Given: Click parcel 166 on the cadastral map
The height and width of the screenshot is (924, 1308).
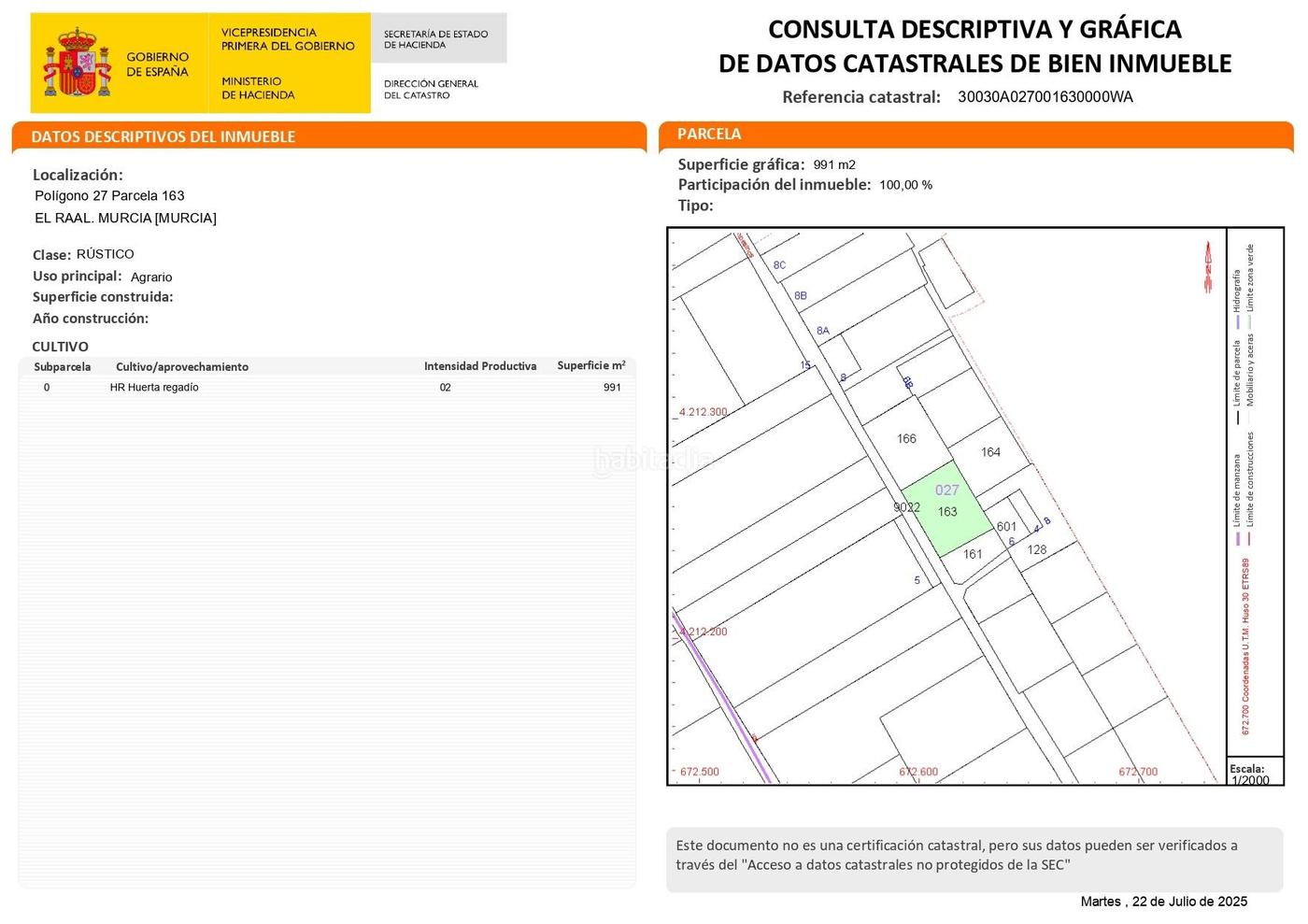Looking at the screenshot, I should pos(906,438).
